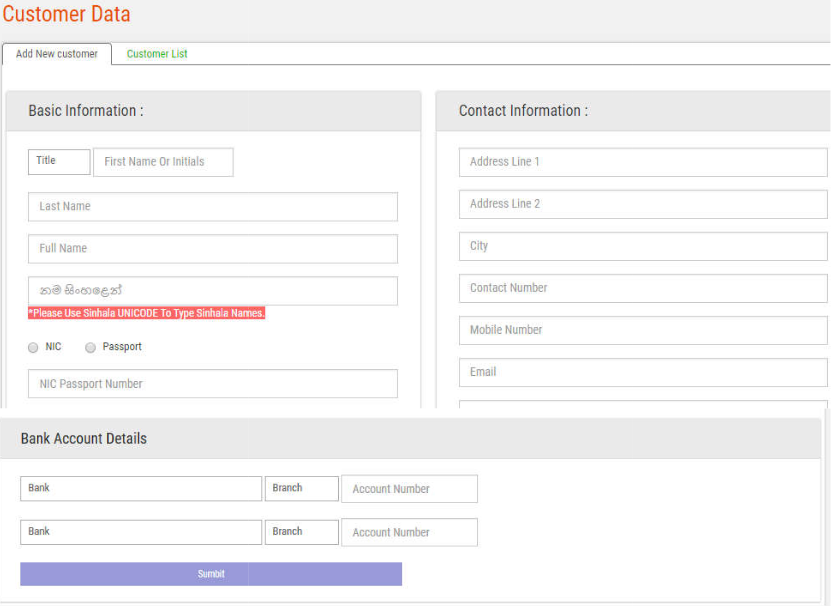
Task: Click into the City field
Action: pos(642,245)
